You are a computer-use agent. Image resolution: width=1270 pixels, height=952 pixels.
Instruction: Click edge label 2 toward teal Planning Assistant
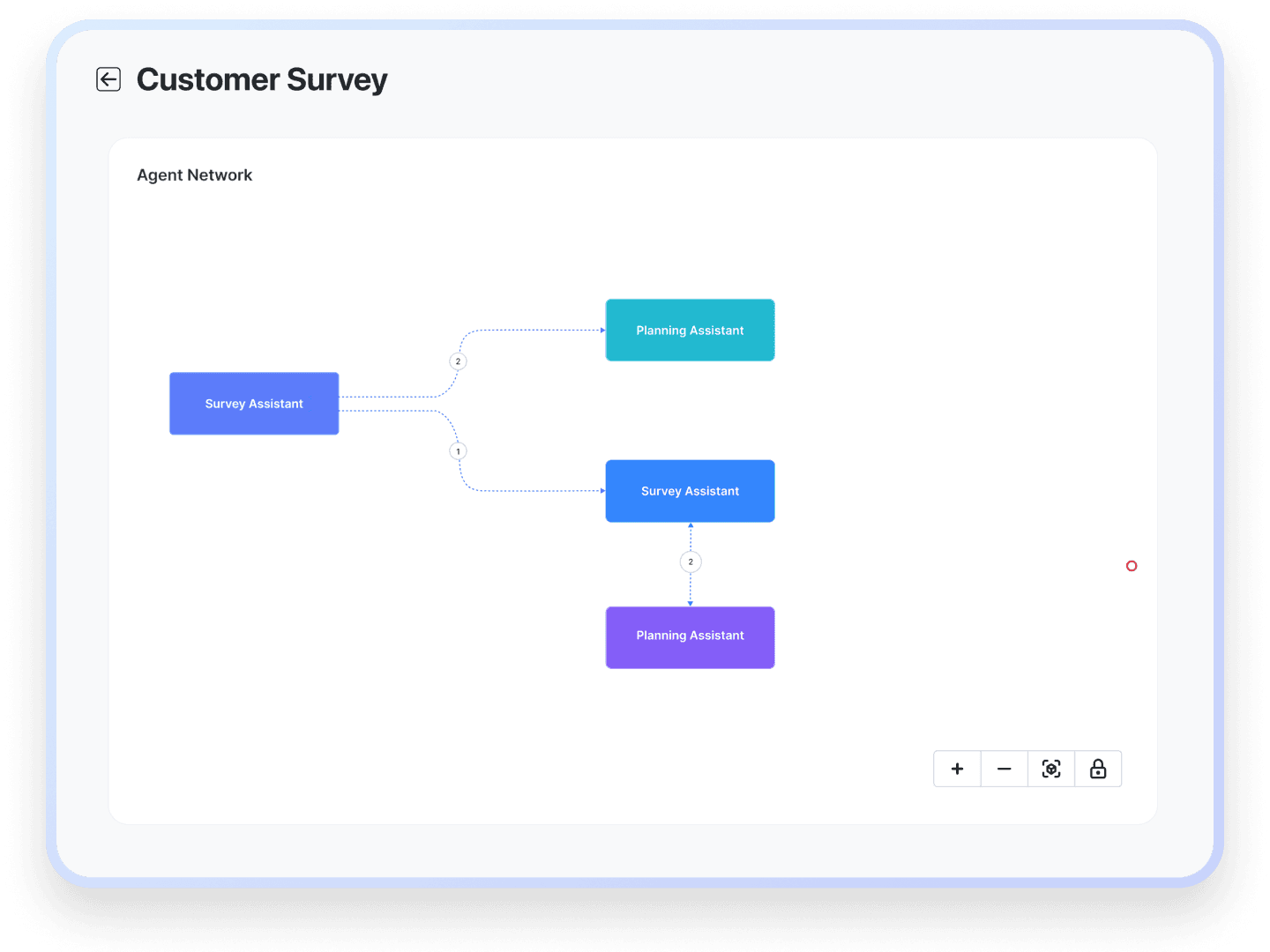point(458,361)
